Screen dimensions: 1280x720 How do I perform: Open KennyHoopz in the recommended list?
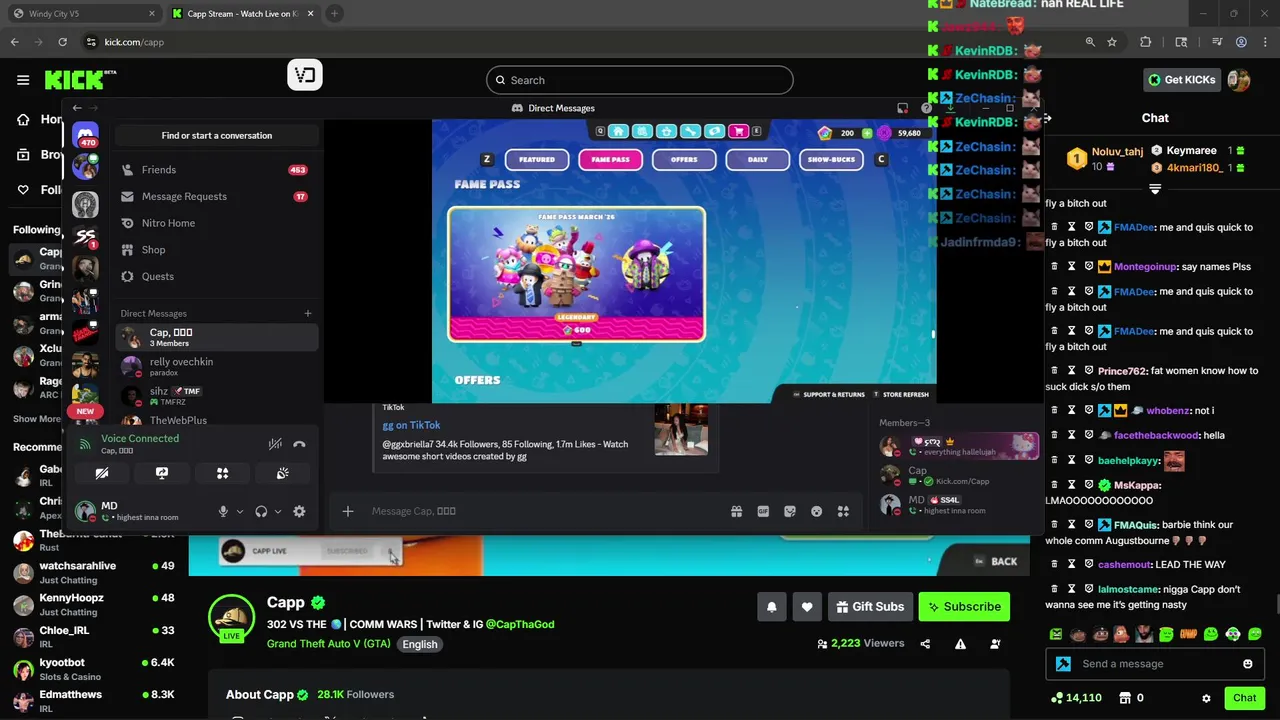94,604
